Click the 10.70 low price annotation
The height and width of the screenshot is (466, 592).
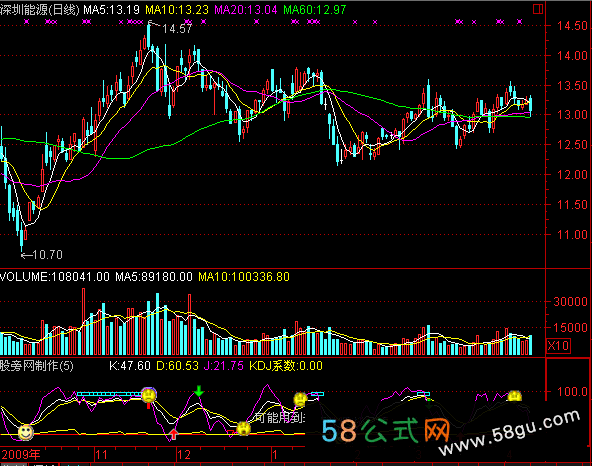pyautogui.click(x=48, y=255)
